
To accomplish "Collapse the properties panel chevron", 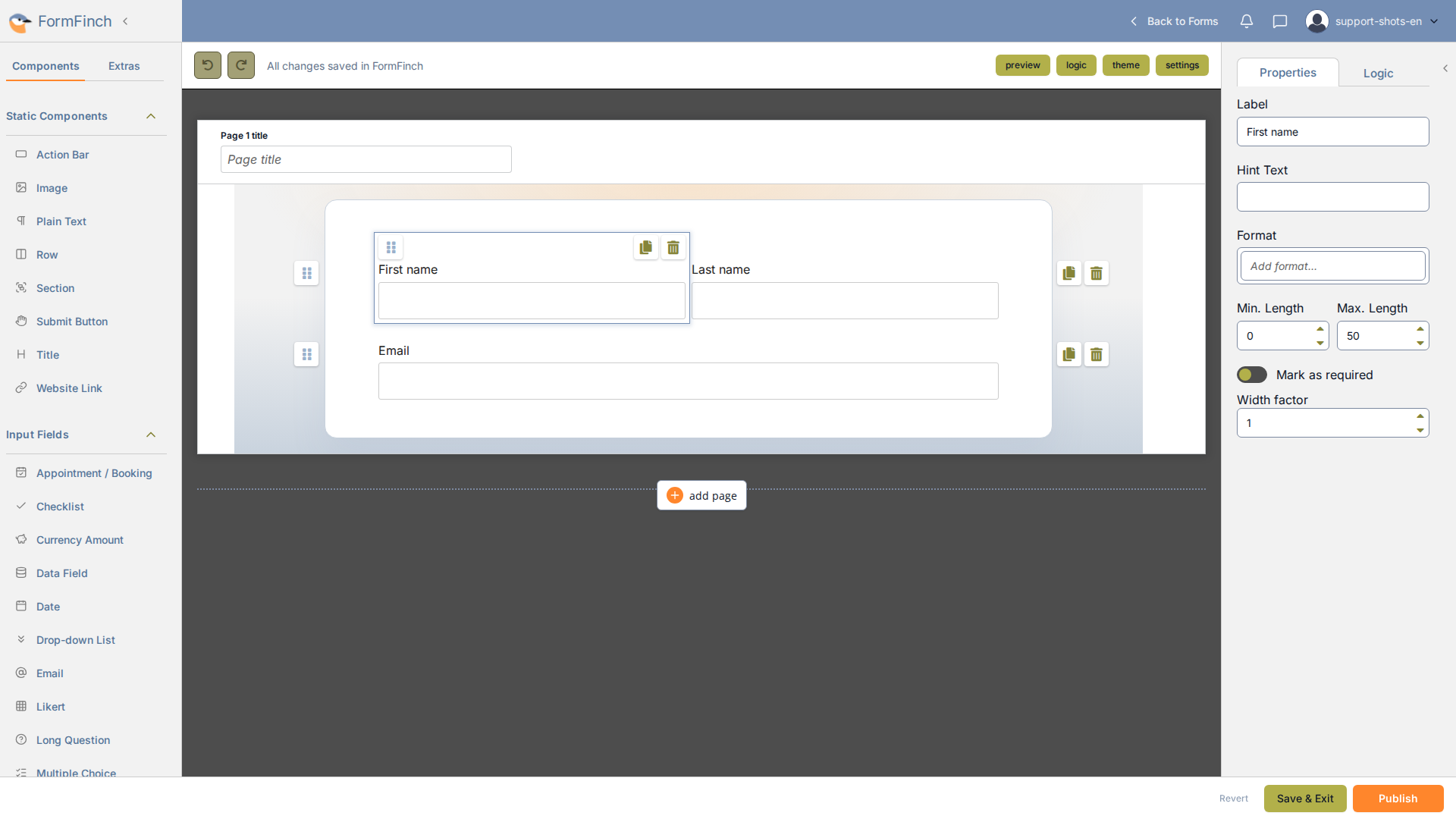I will [1445, 68].
